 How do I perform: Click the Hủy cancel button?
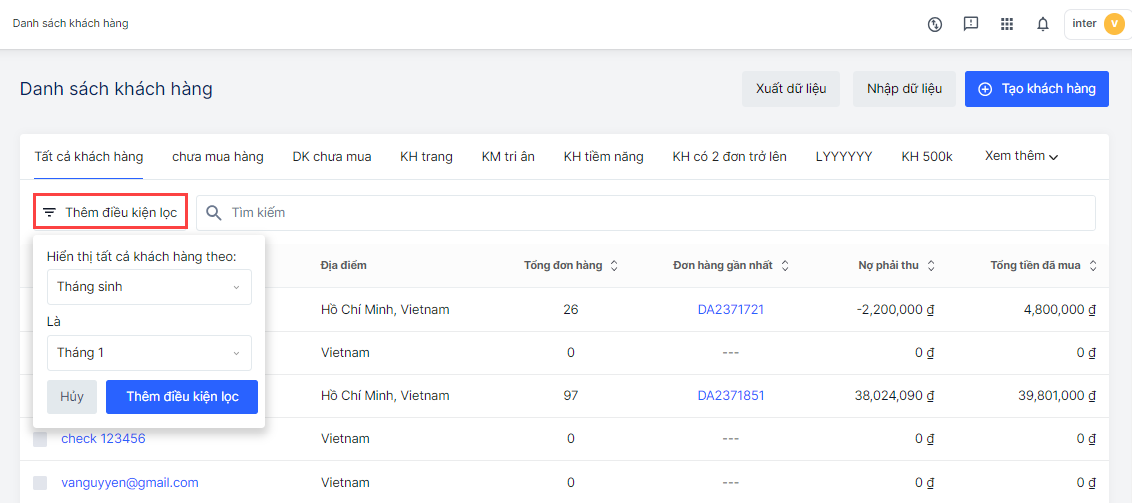(72, 397)
